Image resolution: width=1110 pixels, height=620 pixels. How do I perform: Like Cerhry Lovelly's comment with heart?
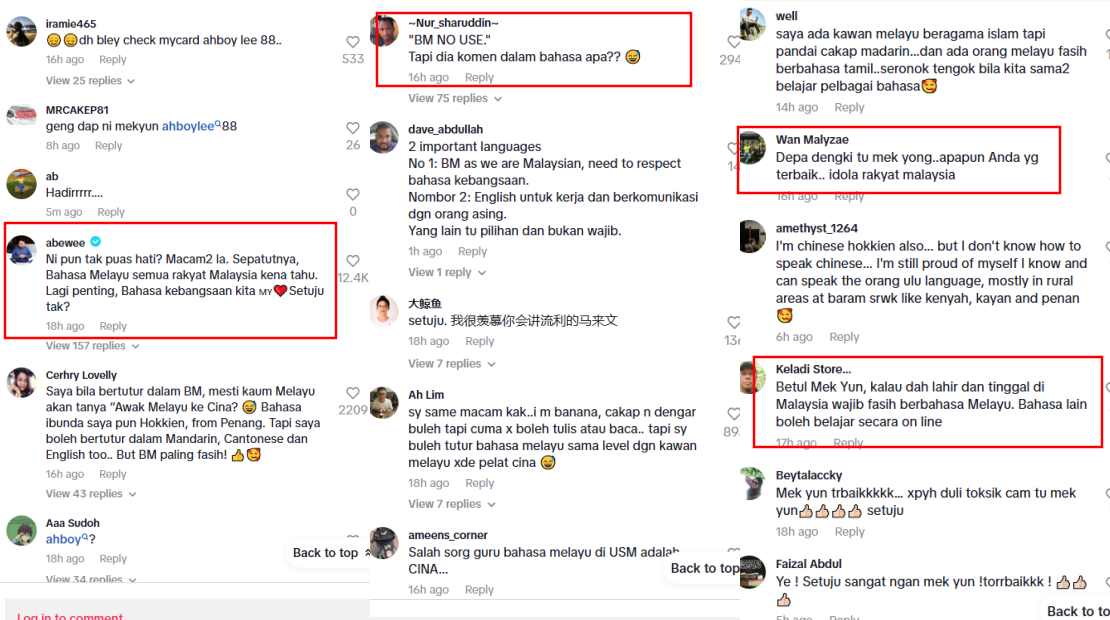pyautogui.click(x=353, y=393)
